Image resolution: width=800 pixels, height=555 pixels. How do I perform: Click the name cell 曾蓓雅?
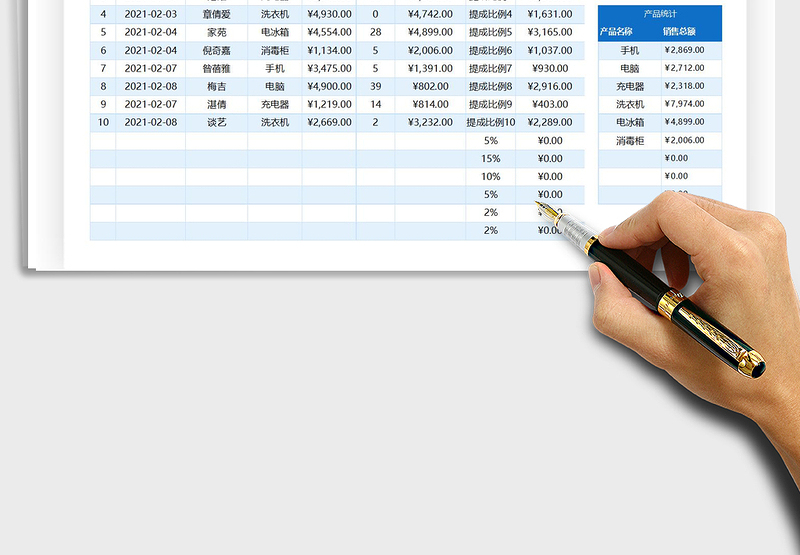[x=216, y=68]
